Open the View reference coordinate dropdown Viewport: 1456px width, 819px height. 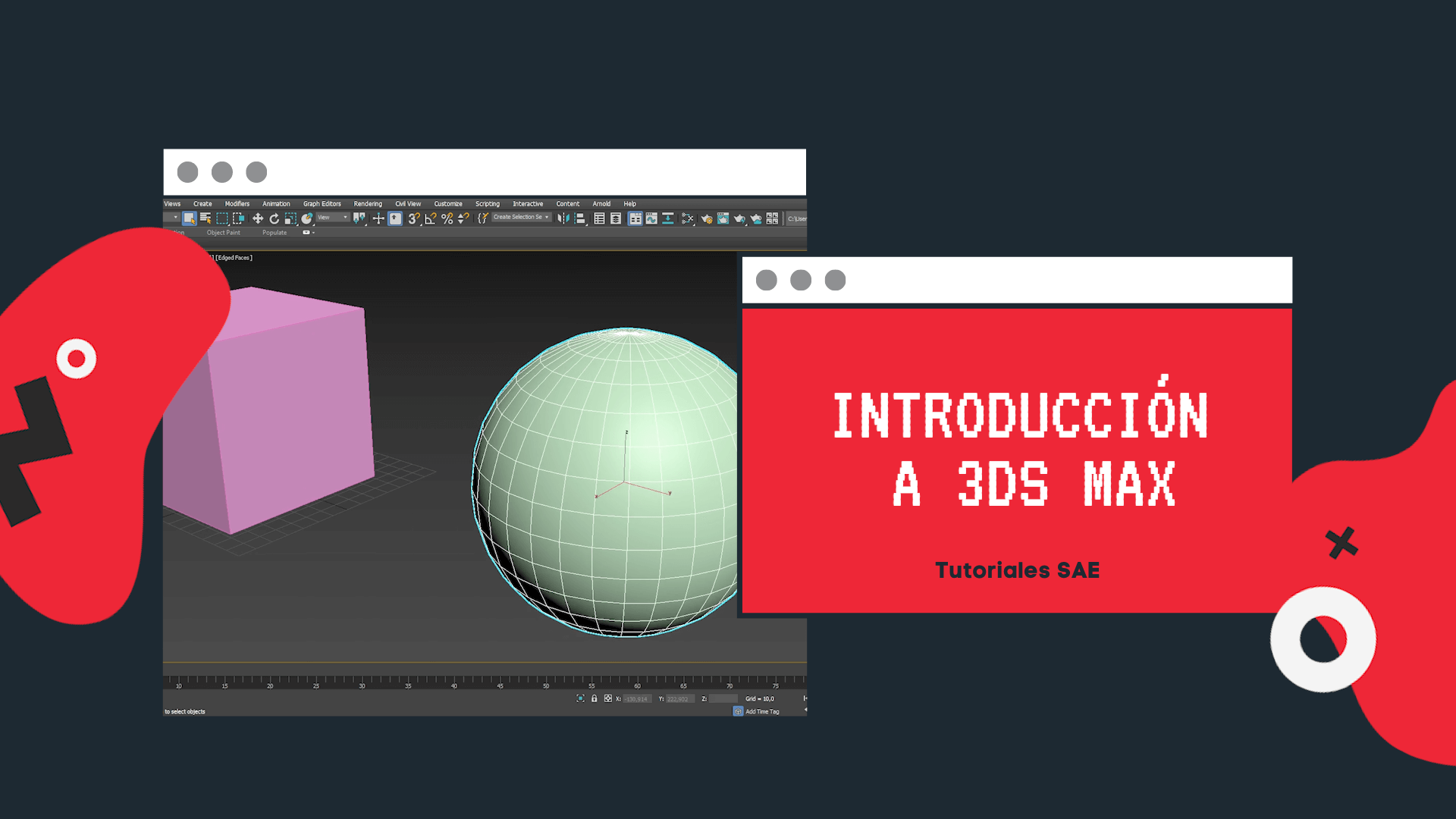333,218
